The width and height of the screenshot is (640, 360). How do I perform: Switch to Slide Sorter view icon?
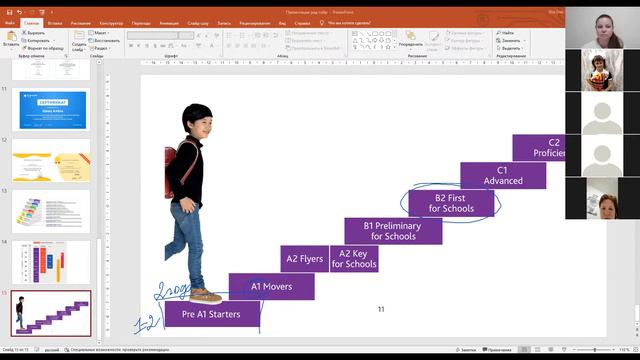click(x=538, y=350)
